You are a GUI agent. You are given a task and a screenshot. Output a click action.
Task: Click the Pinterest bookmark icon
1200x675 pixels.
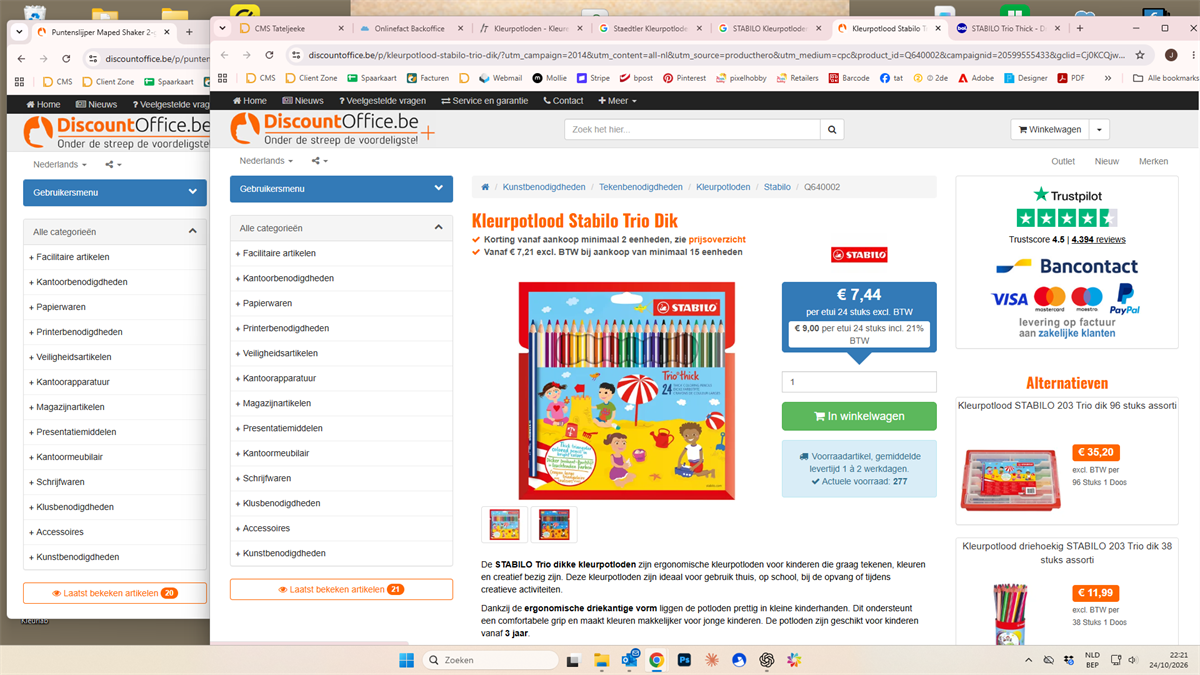(668, 78)
